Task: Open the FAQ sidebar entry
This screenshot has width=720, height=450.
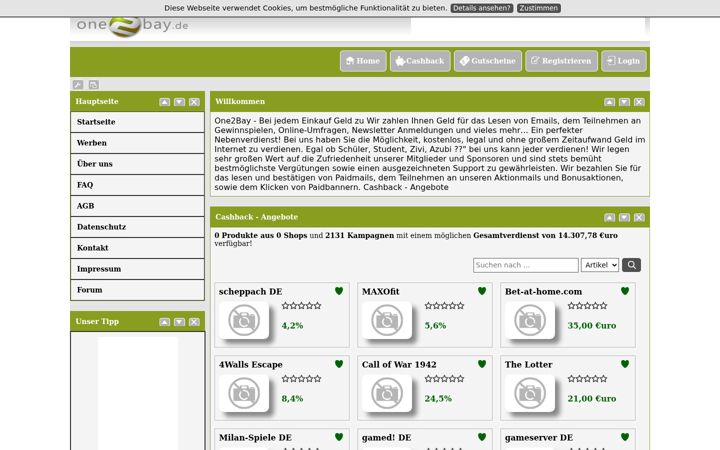Action: point(137,185)
